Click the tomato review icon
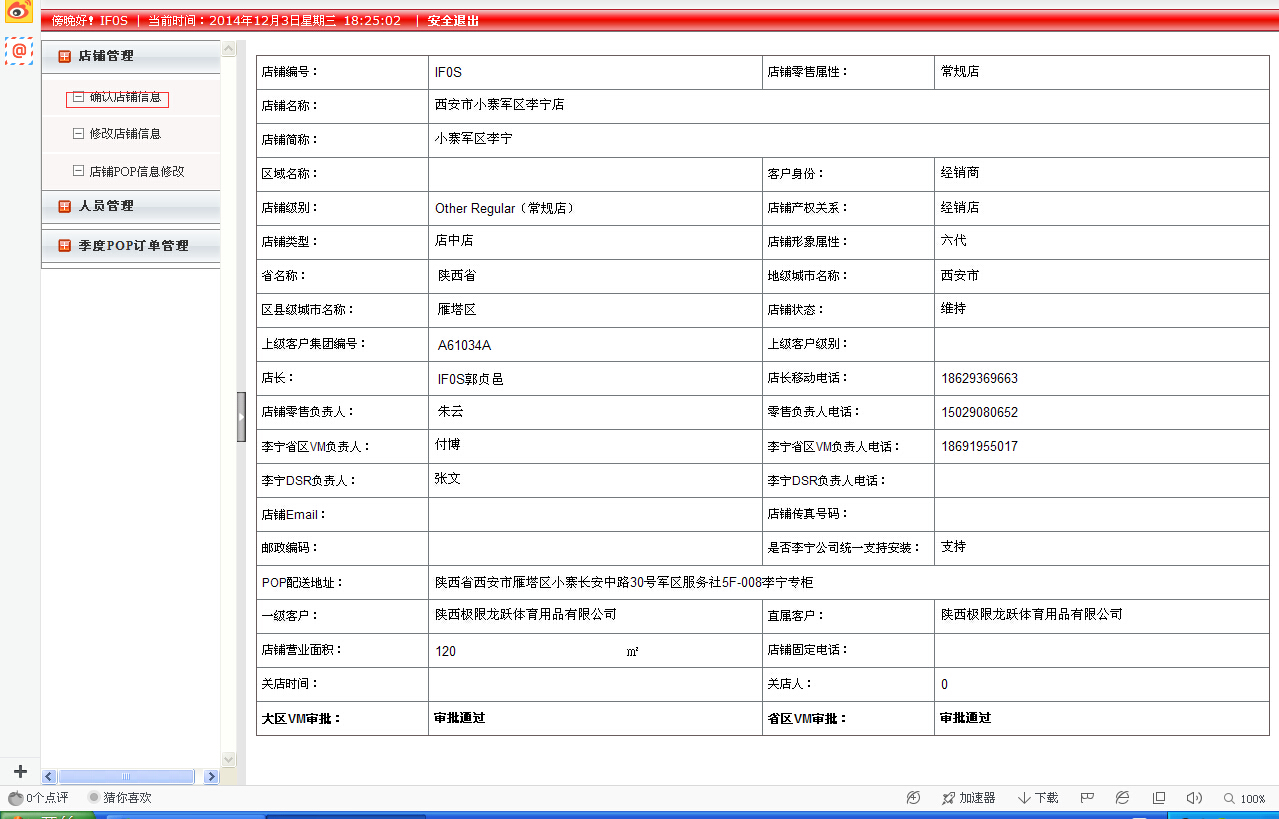 coord(15,798)
